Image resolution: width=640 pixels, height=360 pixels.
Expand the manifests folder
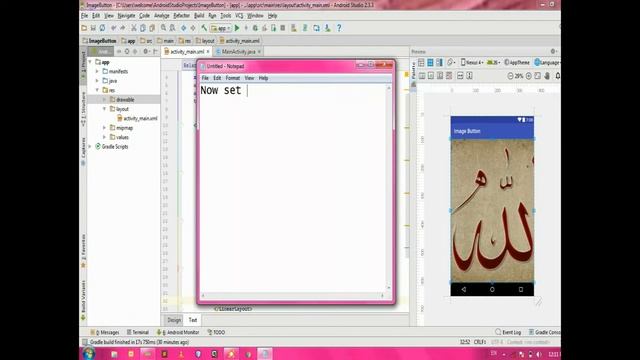click(98, 71)
